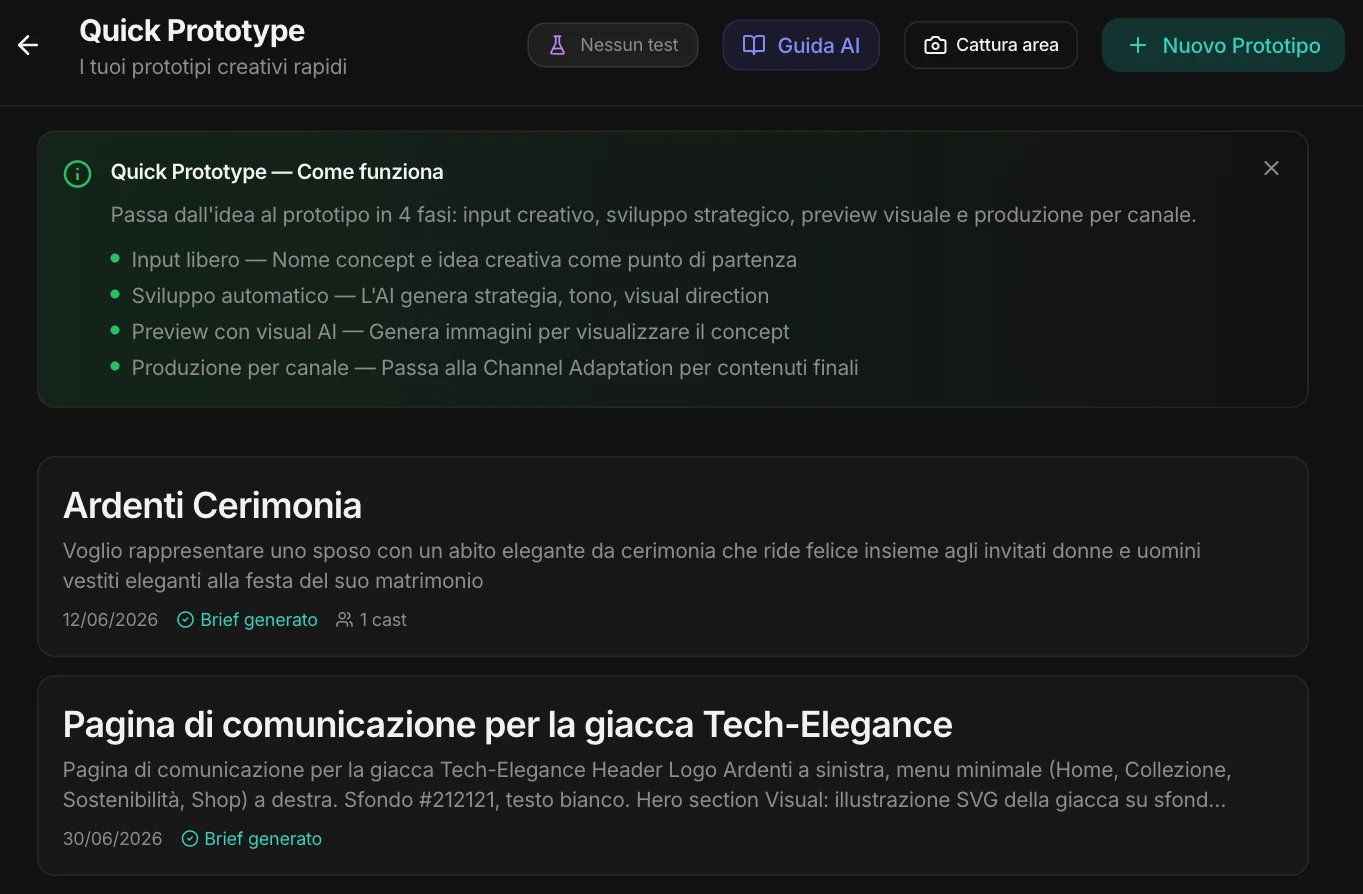The image size is (1363, 894).
Task: Click 'Brief generato' on Ardenti Cerimonia card
Action: 259,620
